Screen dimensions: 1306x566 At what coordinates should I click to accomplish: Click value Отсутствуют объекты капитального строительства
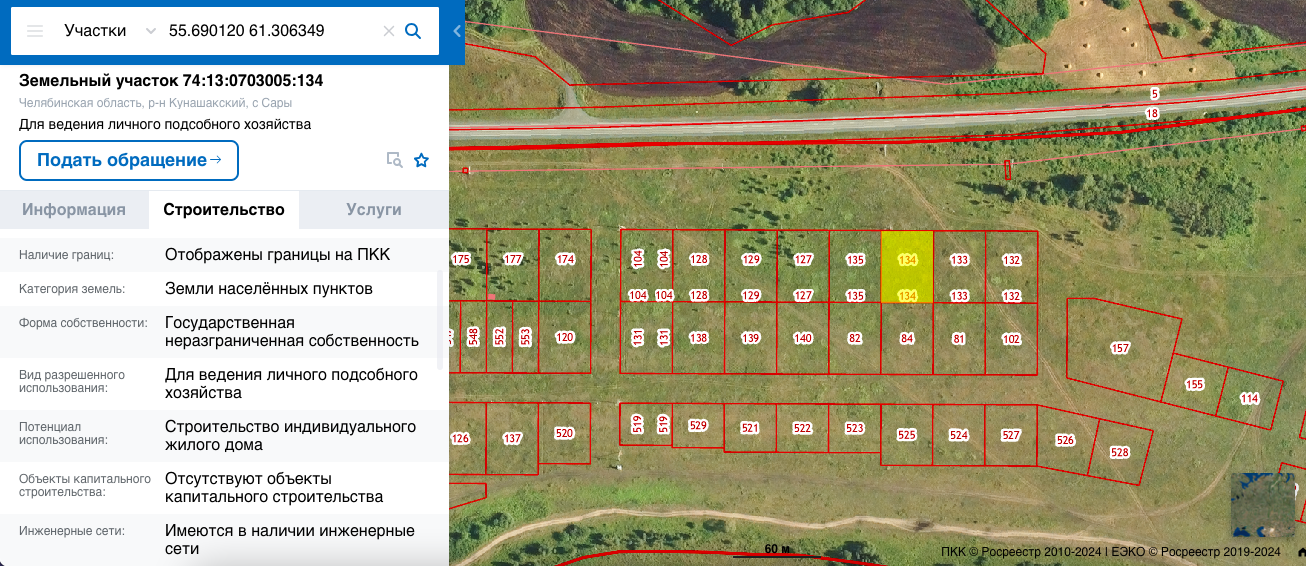274,488
